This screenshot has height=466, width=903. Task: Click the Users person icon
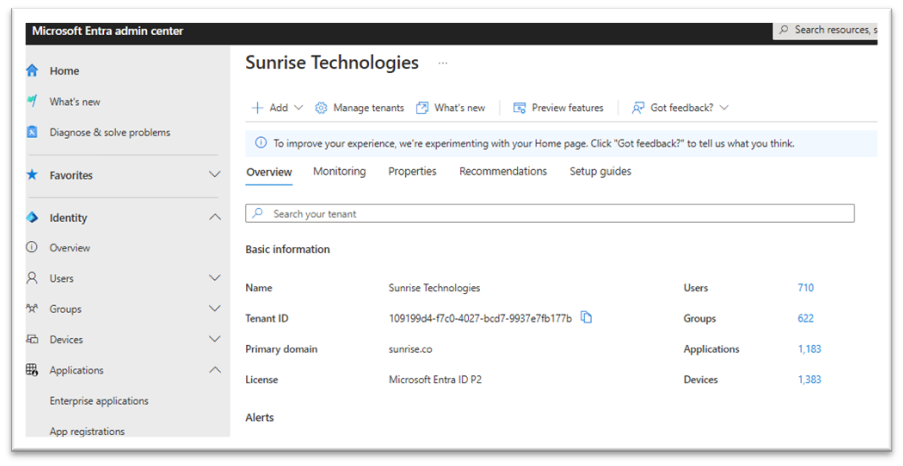point(32,278)
